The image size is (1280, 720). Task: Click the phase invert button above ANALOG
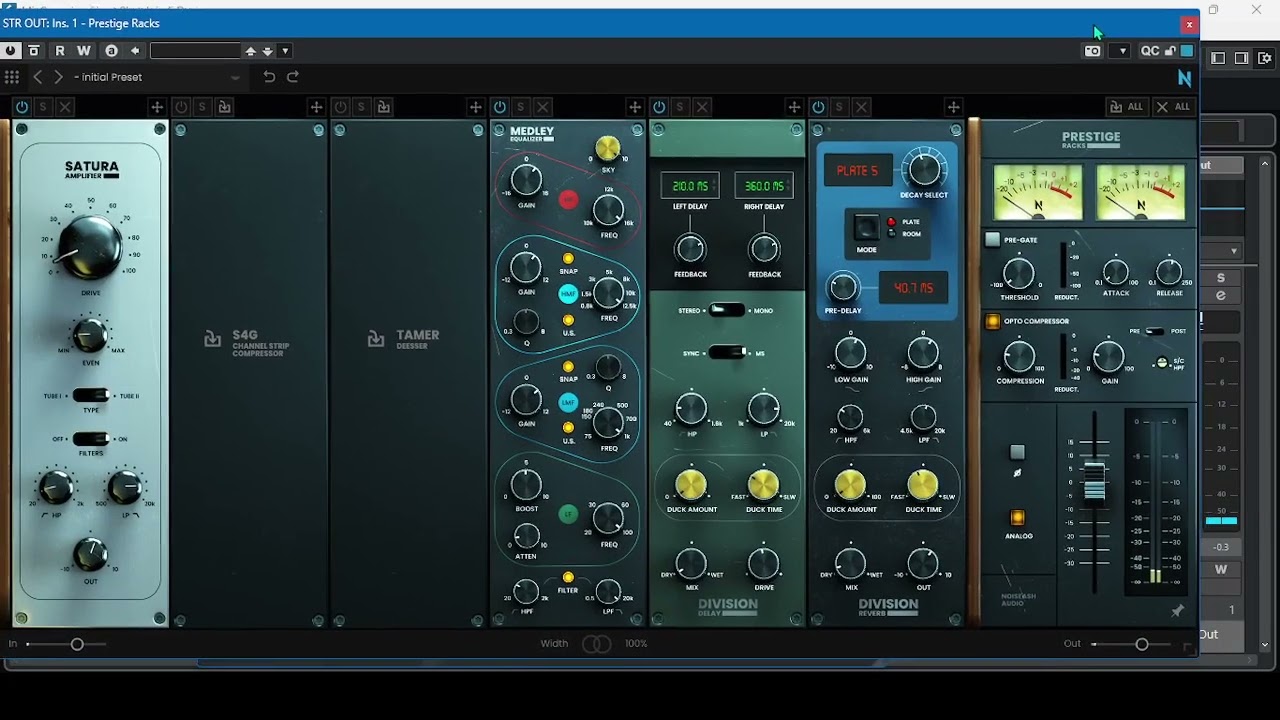coord(1017,452)
